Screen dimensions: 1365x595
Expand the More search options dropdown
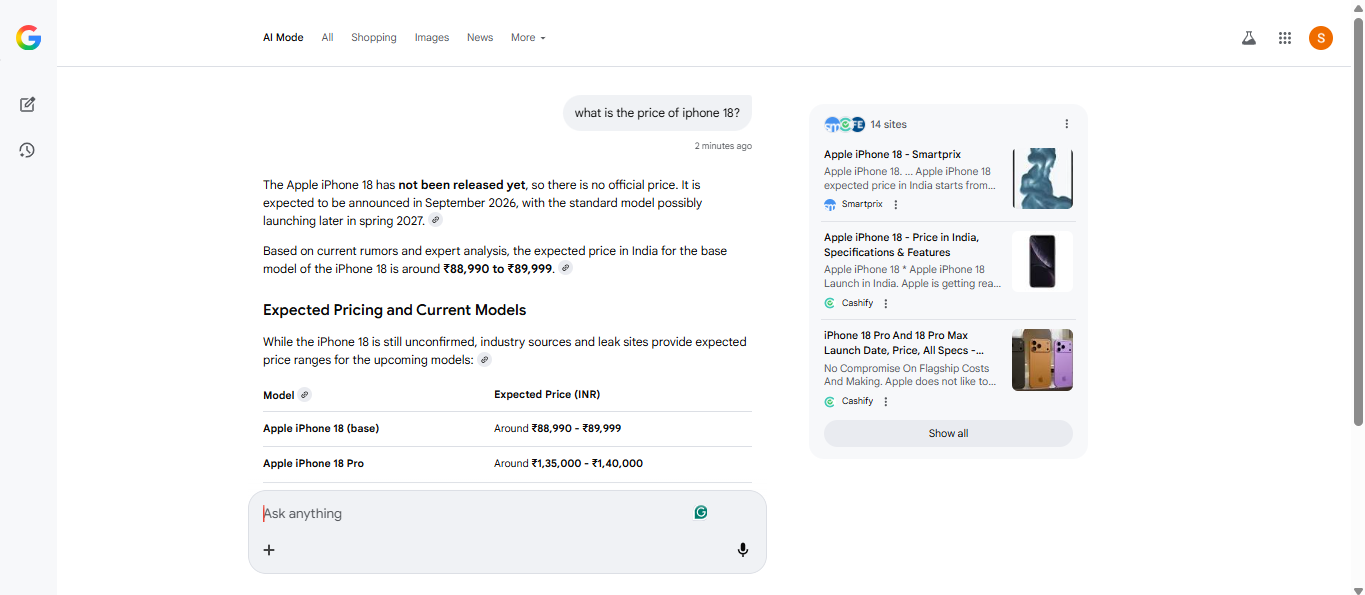(x=528, y=38)
